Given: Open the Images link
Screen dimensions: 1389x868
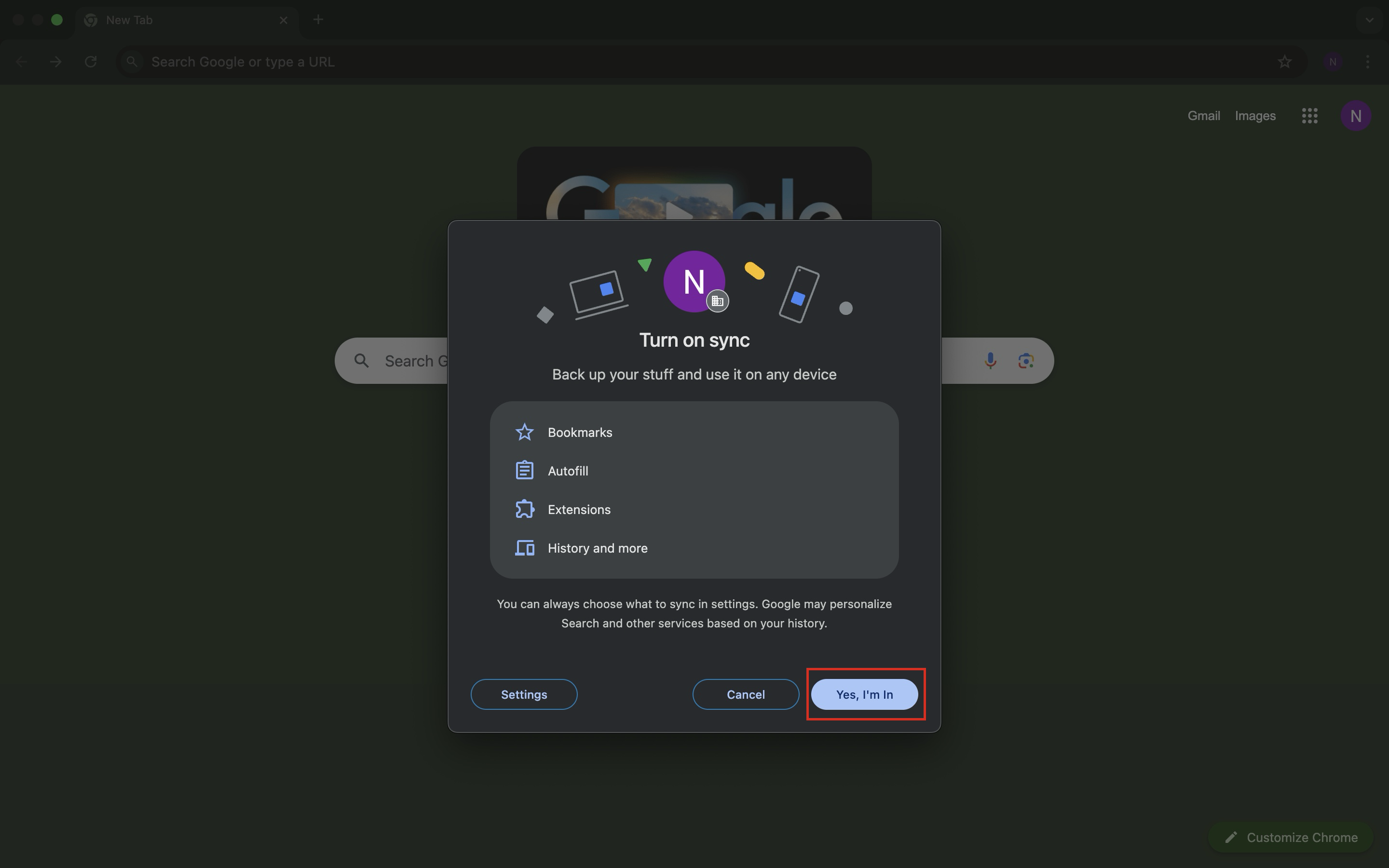Looking at the screenshot, I should (1255, 116).
